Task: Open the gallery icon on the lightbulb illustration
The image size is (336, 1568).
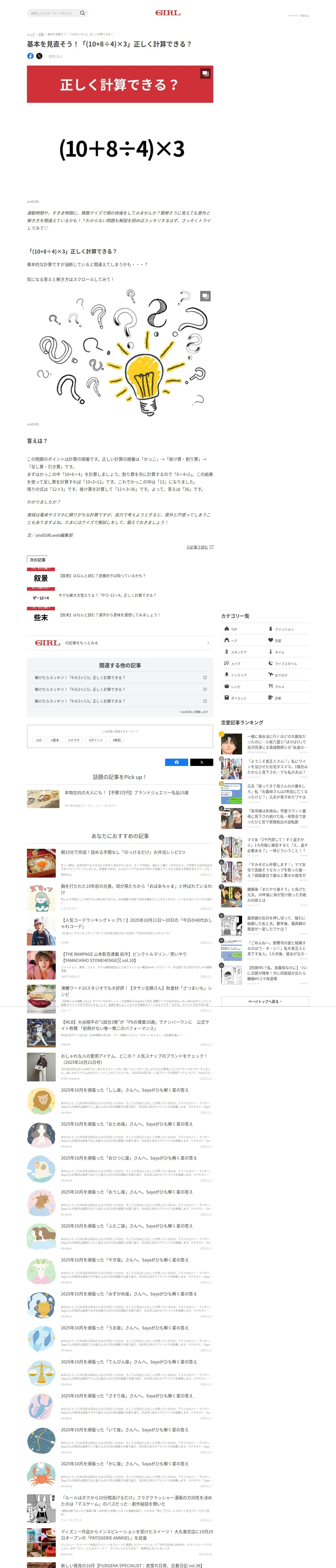Action: (205, 296)
